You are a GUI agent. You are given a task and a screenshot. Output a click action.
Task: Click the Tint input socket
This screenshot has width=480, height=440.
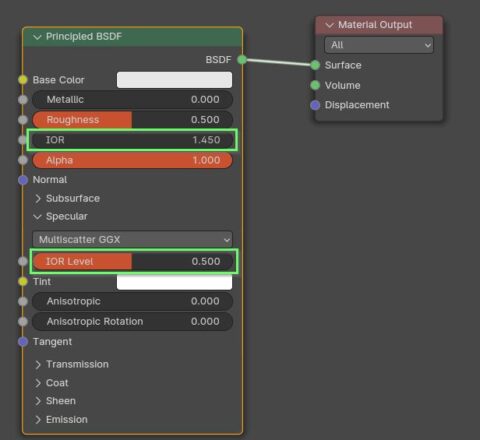point(23,282)
